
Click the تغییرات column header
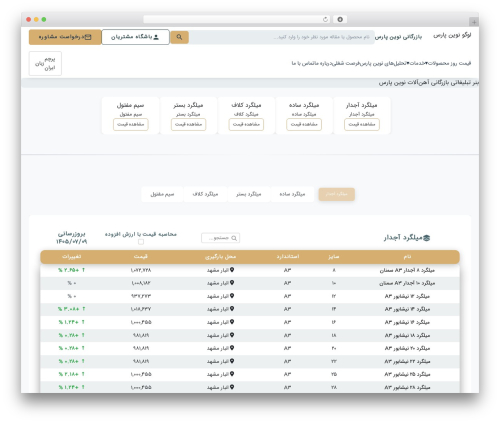71,257
